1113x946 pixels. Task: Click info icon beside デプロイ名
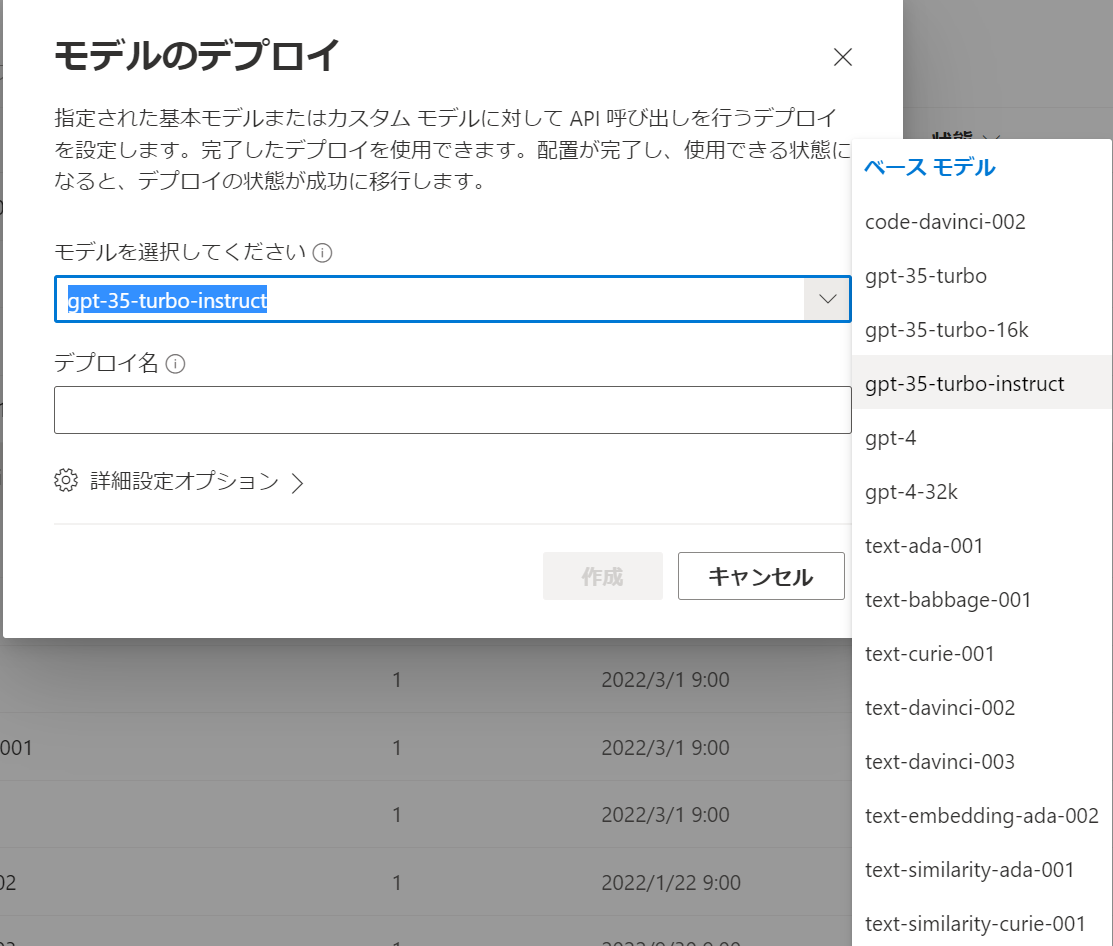(175, 364)
